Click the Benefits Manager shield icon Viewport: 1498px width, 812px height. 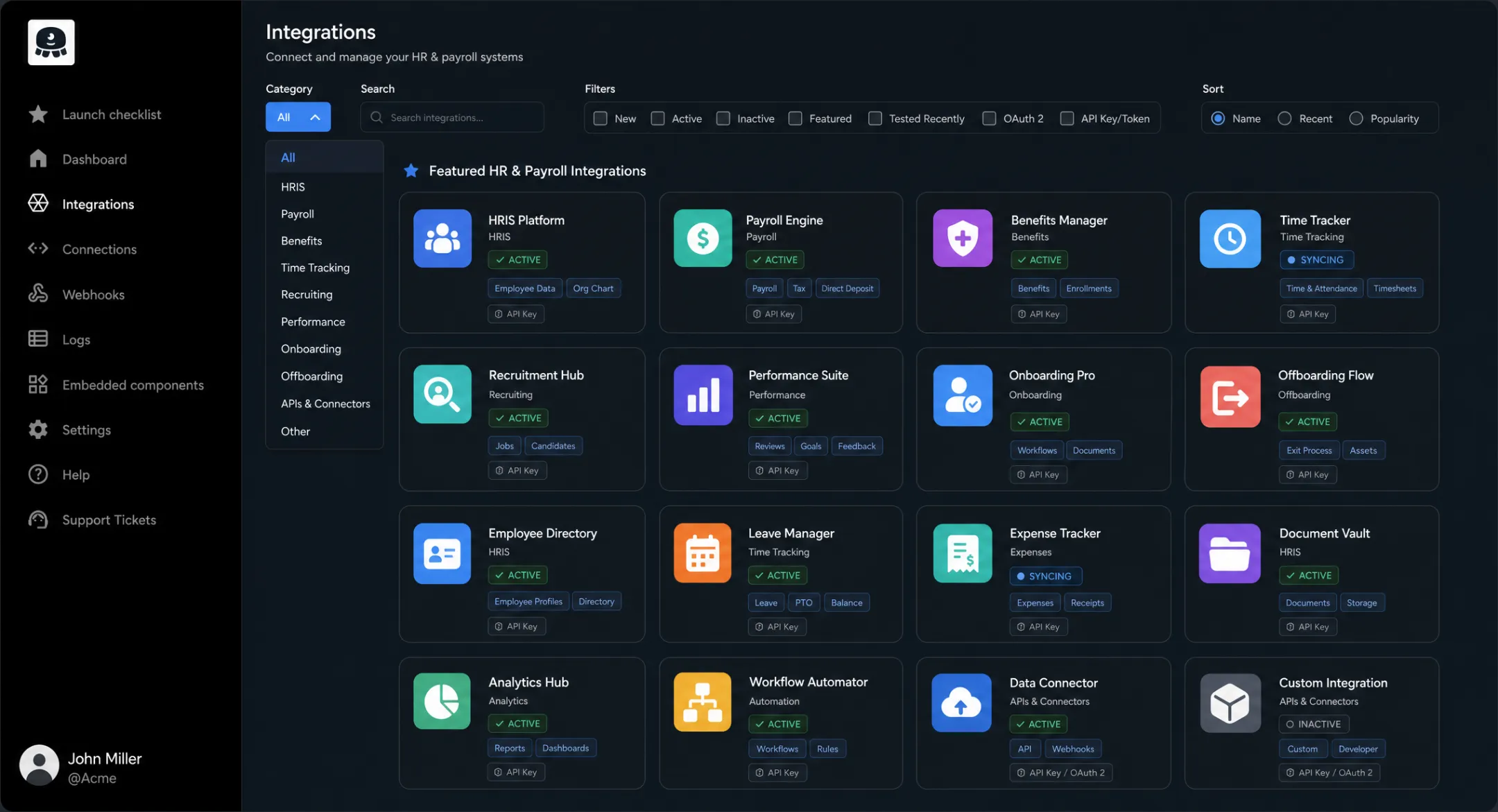tap(963, 239)
